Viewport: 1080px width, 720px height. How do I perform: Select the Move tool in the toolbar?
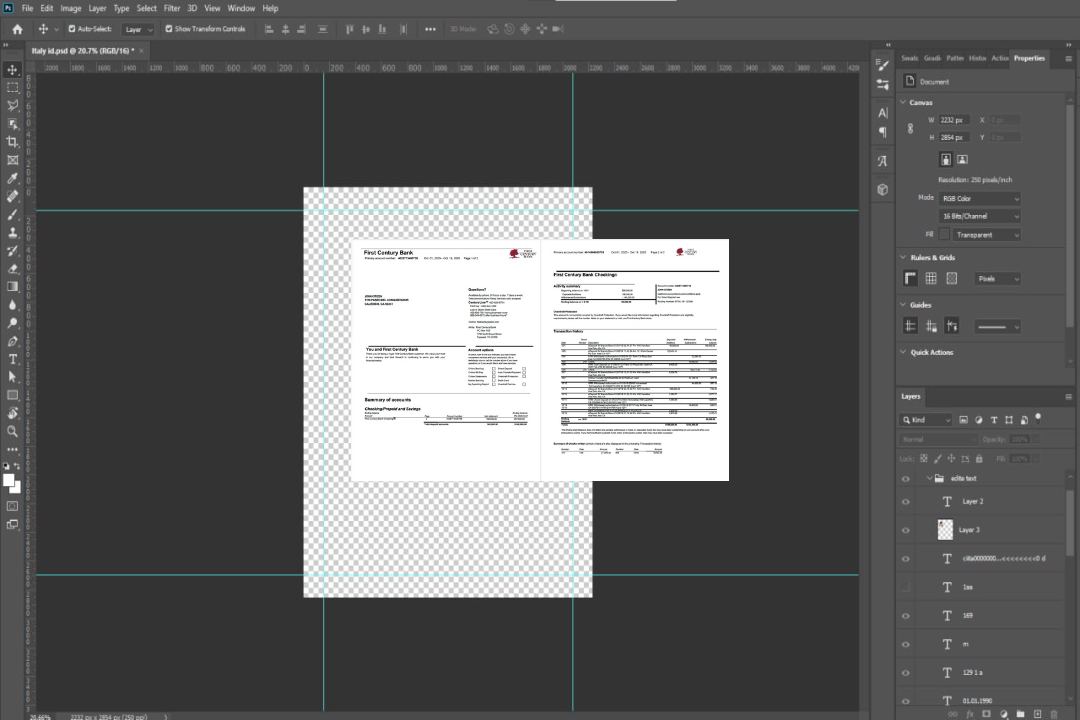(x=13, y=69)
